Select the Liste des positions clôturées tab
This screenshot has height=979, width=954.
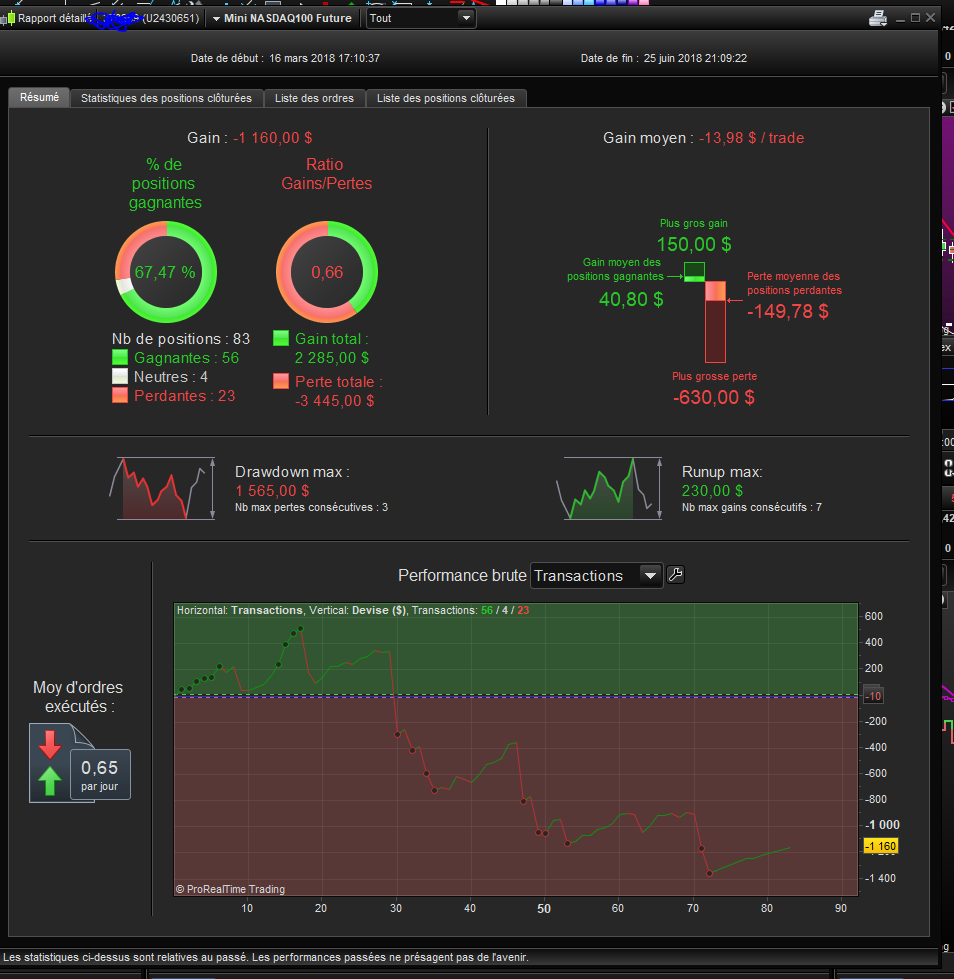tap(446, 98)
